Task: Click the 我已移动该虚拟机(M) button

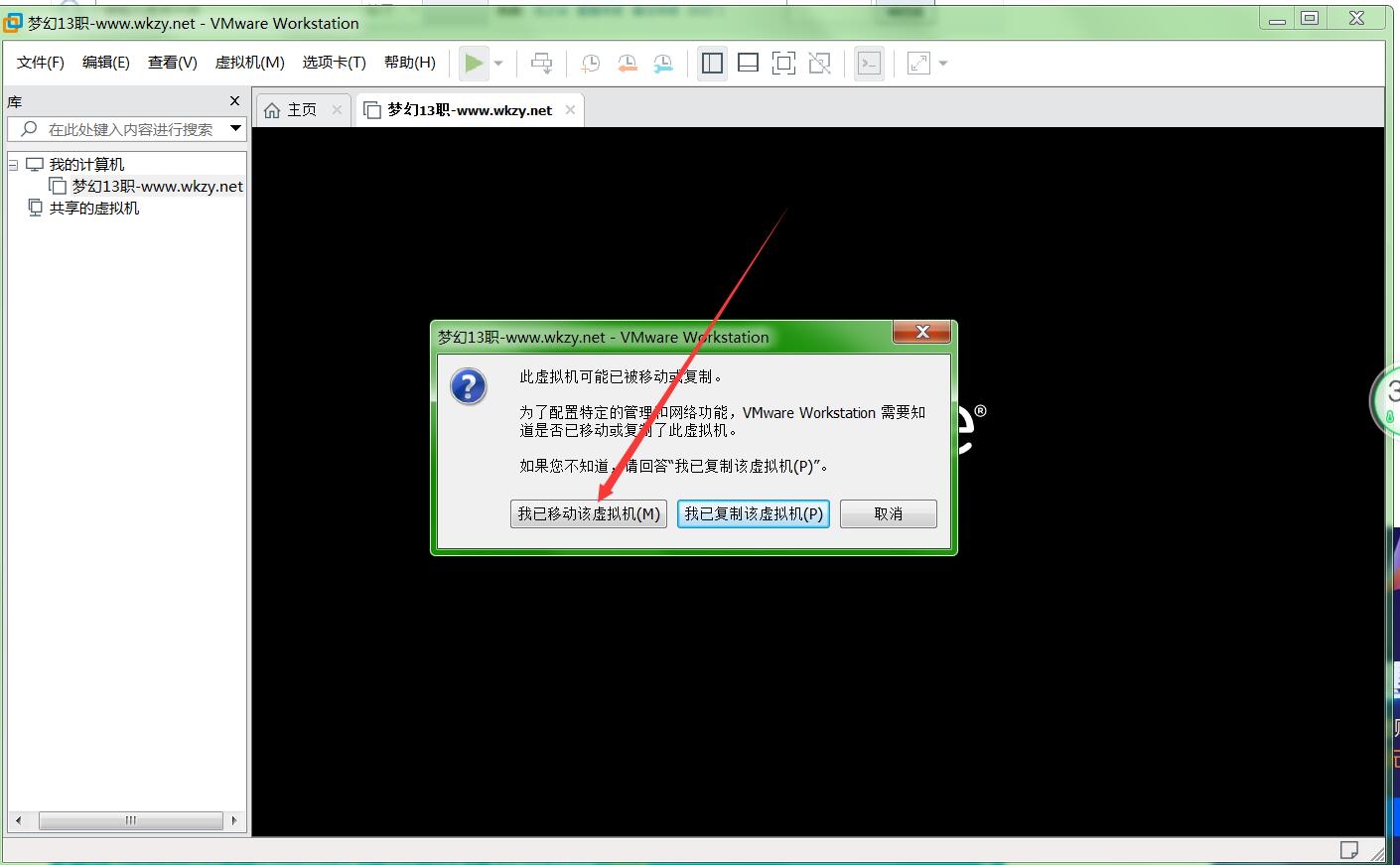Action: (588, 513)
